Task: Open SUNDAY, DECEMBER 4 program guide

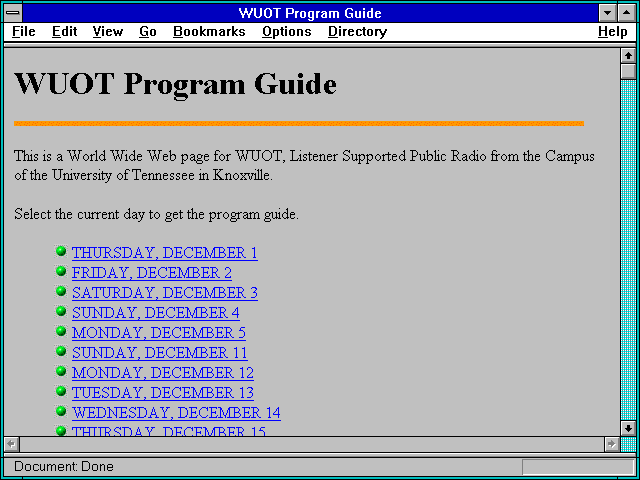Action: click(x=156, y=313)
